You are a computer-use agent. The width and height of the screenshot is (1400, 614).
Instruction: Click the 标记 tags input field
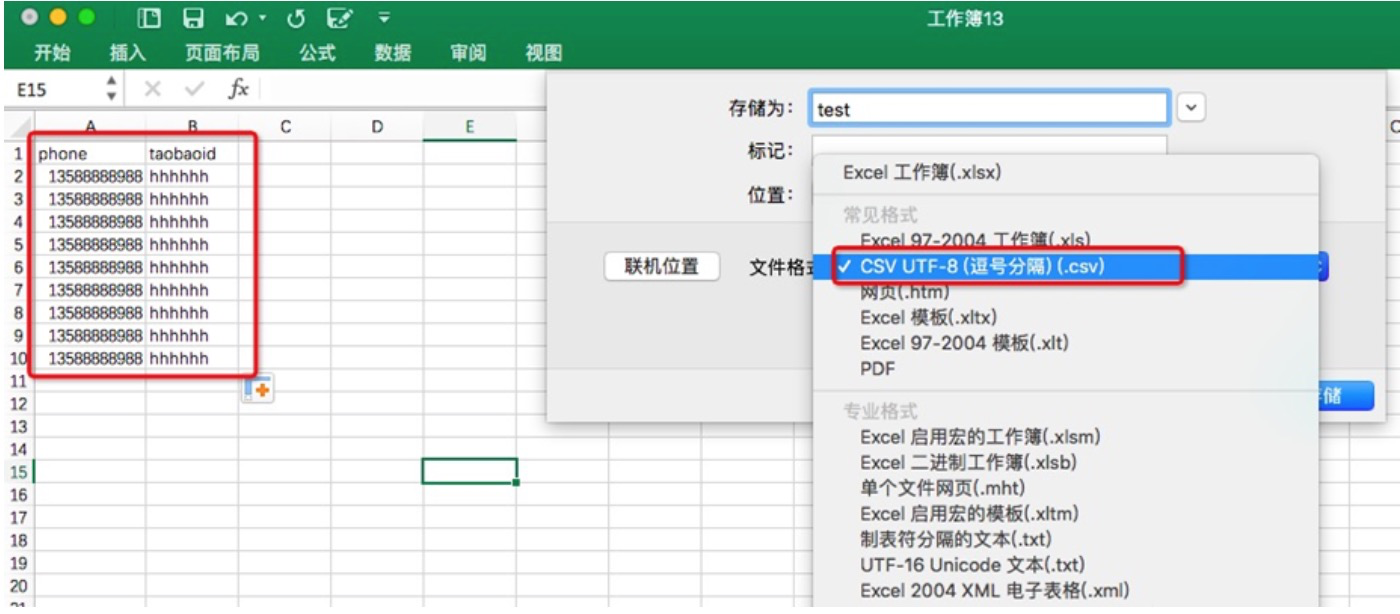tap(988, 146)
